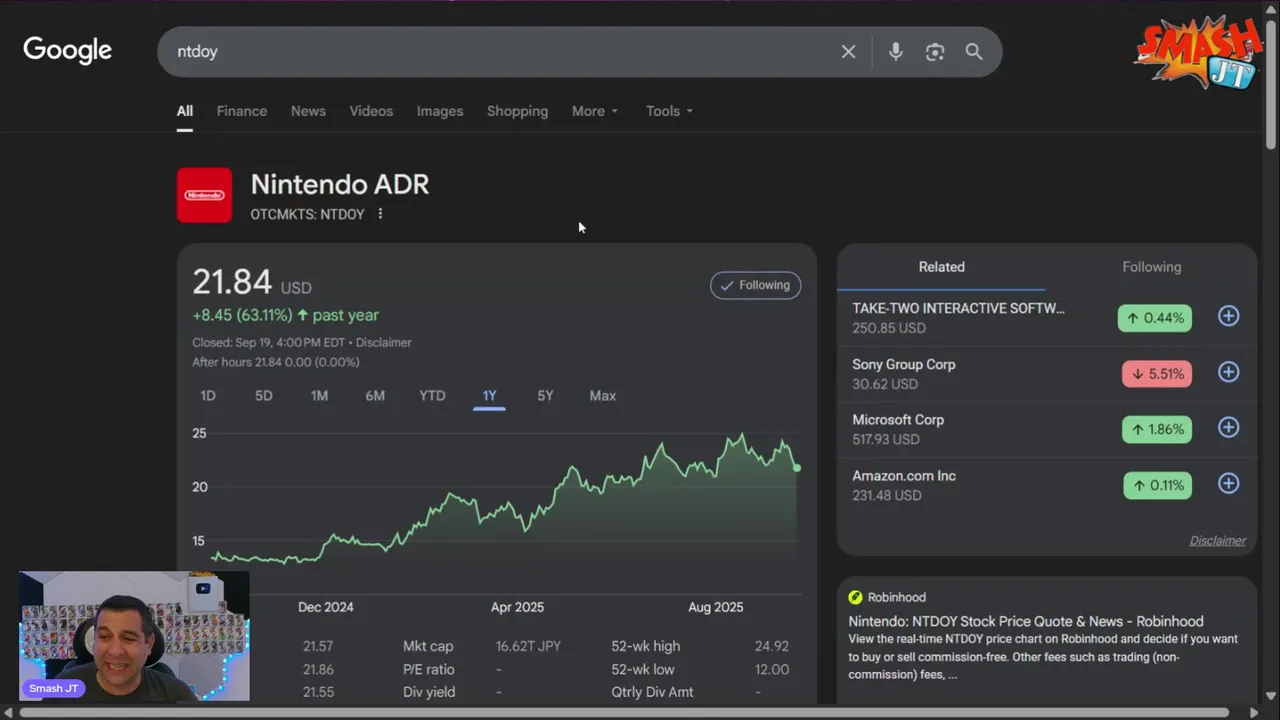Add Take-Two Interactive to watchlist plus icon

pos(1228,316)
